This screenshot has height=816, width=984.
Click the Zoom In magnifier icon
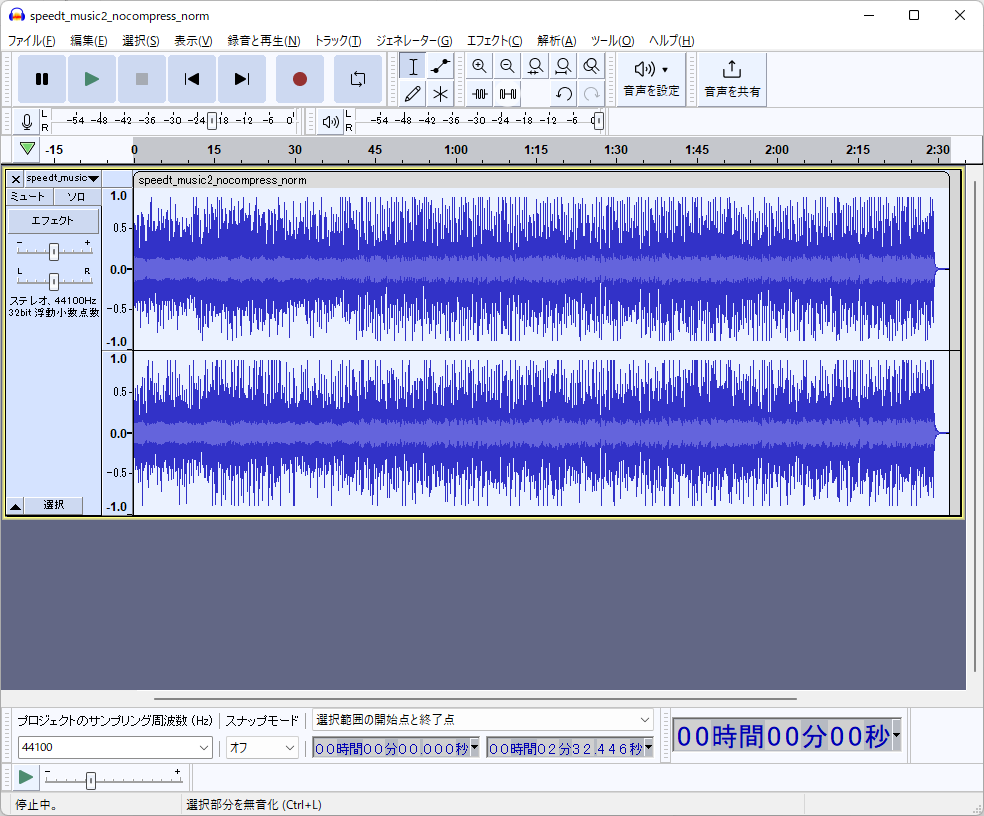point(479,67)
